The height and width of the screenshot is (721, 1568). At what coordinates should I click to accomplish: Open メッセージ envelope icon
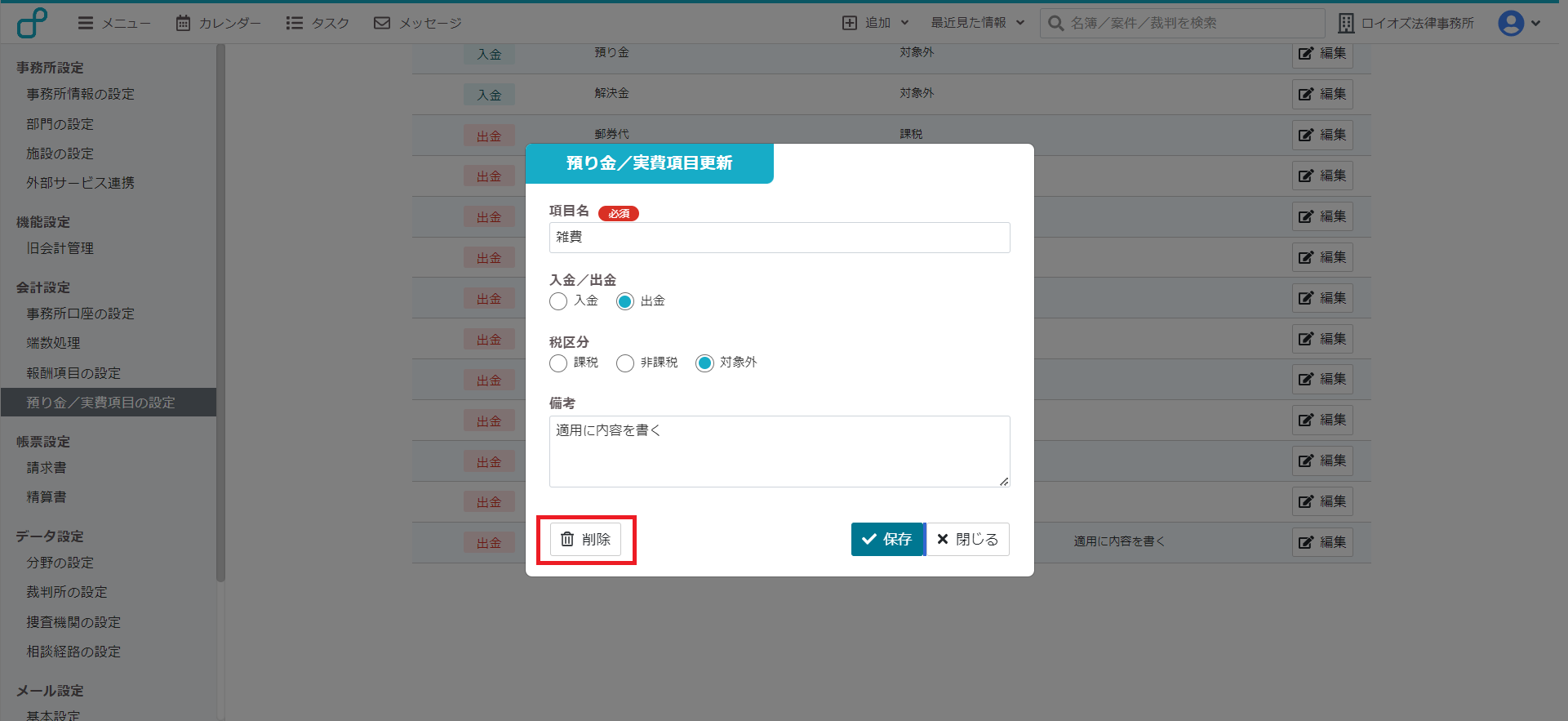[x=382, y=23]
